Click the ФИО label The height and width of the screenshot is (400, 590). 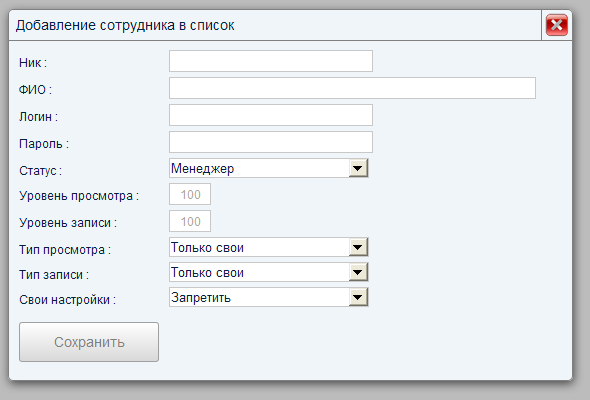pyautogui.click(x=35, y=90)
